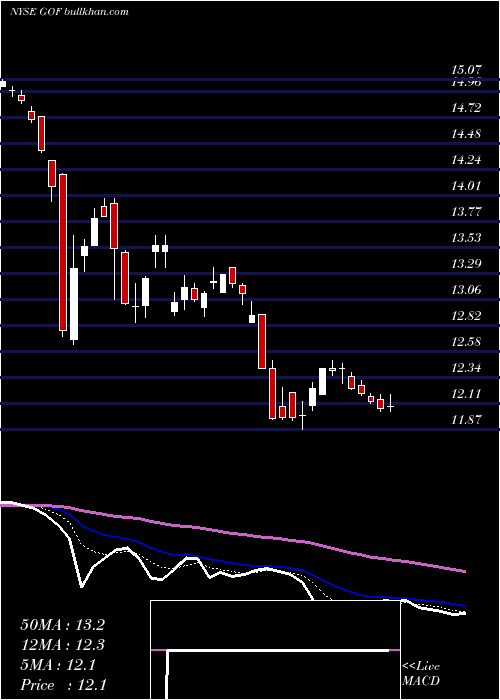Click the NYSE GOF bullkhan.com title text
This screenshot has width=500, height=700.
point(69,11)
